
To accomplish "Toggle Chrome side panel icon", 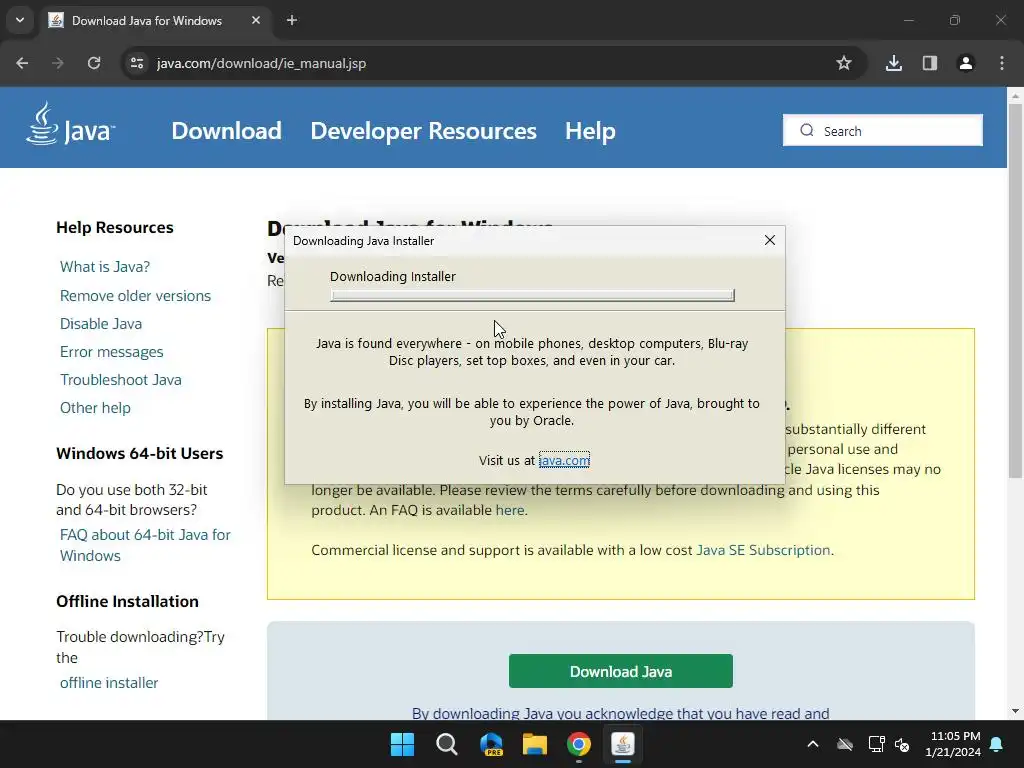I will (930, 63).
